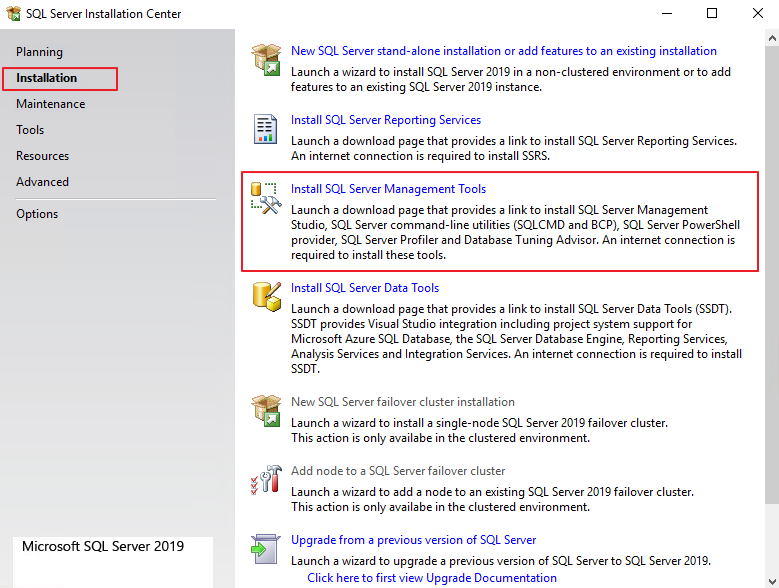Click the Microsoft SQL Server 2019 label
Viewport: 779px width, 588px height.
[103, 546]
